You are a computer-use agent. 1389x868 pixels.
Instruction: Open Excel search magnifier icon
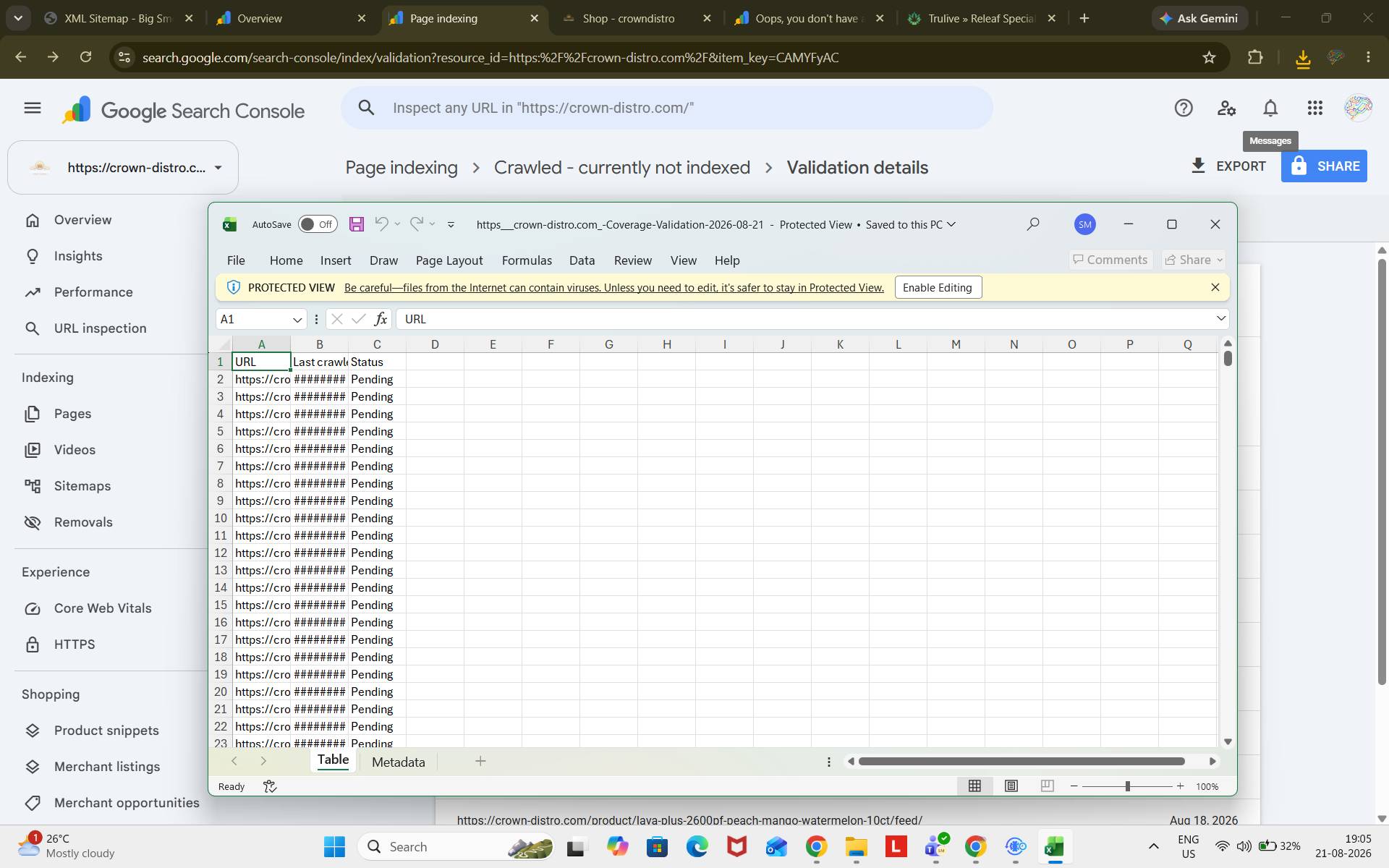click(x=1033, y=224)
